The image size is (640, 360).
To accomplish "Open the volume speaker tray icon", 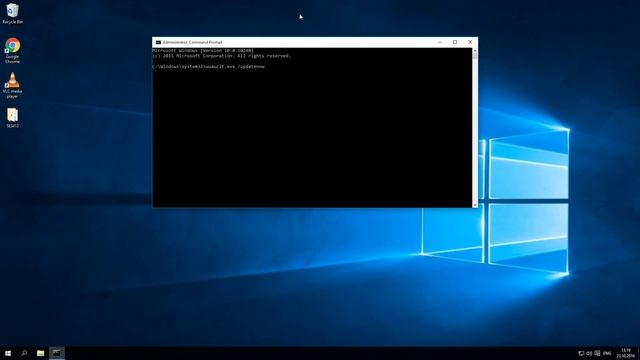I will 589,353.
